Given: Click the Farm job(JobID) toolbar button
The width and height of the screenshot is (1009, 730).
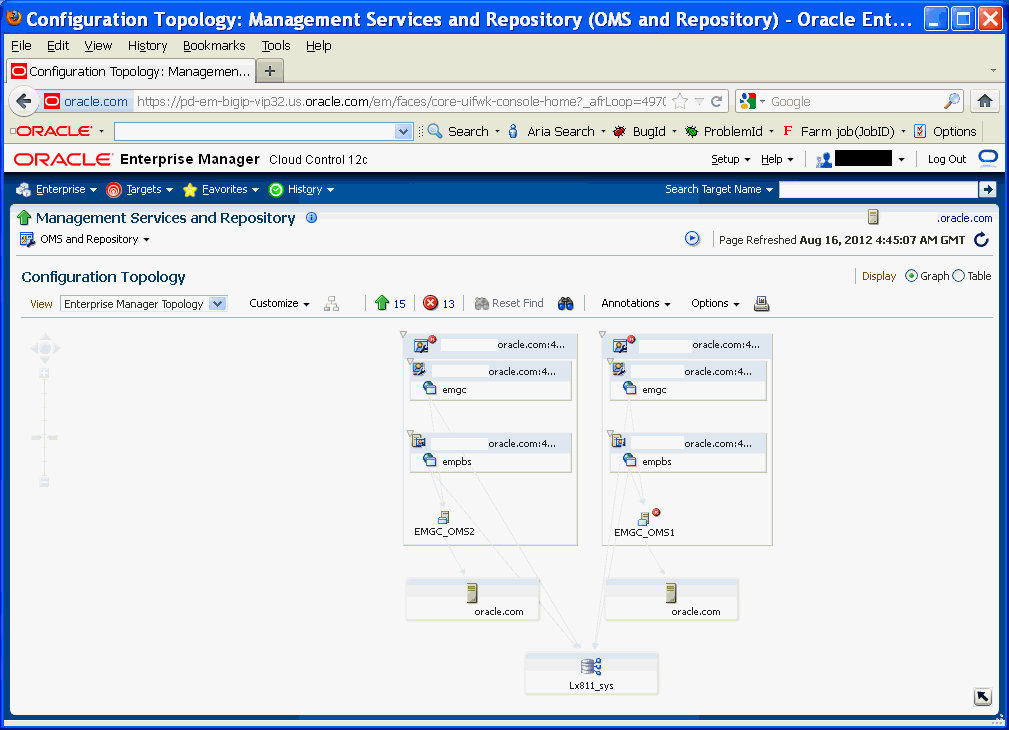Looking at the screenshot, I should click(844, 131).
